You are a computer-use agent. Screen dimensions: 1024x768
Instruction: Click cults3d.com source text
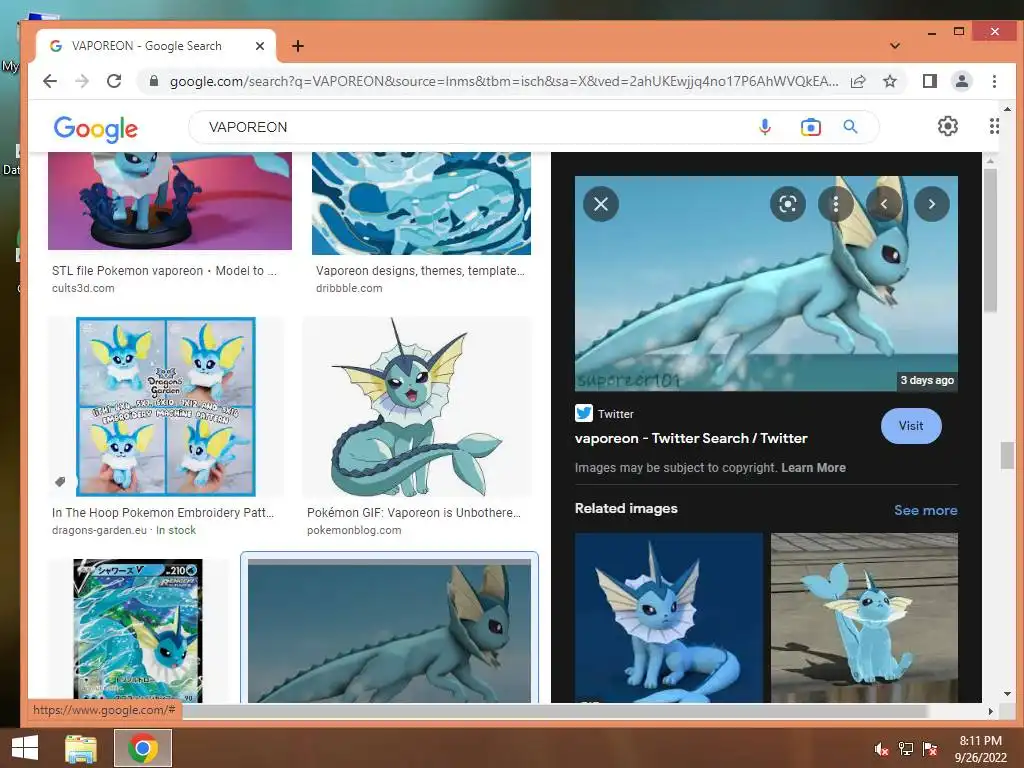[83, 288]
